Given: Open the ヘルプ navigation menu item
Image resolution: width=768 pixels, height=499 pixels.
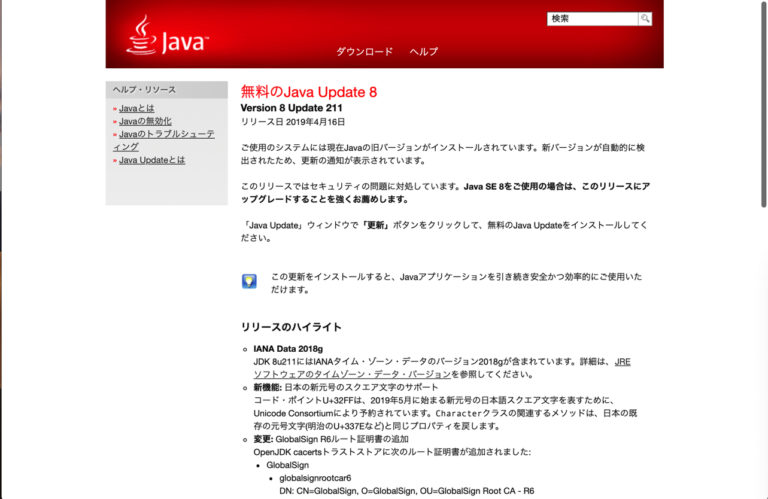Looking at the screenshot, I should (424, 51).
